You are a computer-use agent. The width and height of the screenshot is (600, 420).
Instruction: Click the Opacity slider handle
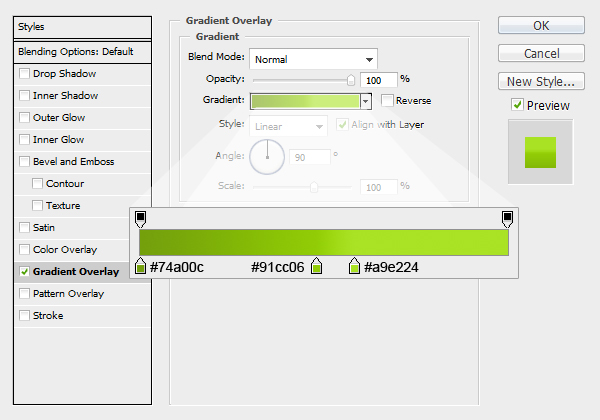(351, 80)
